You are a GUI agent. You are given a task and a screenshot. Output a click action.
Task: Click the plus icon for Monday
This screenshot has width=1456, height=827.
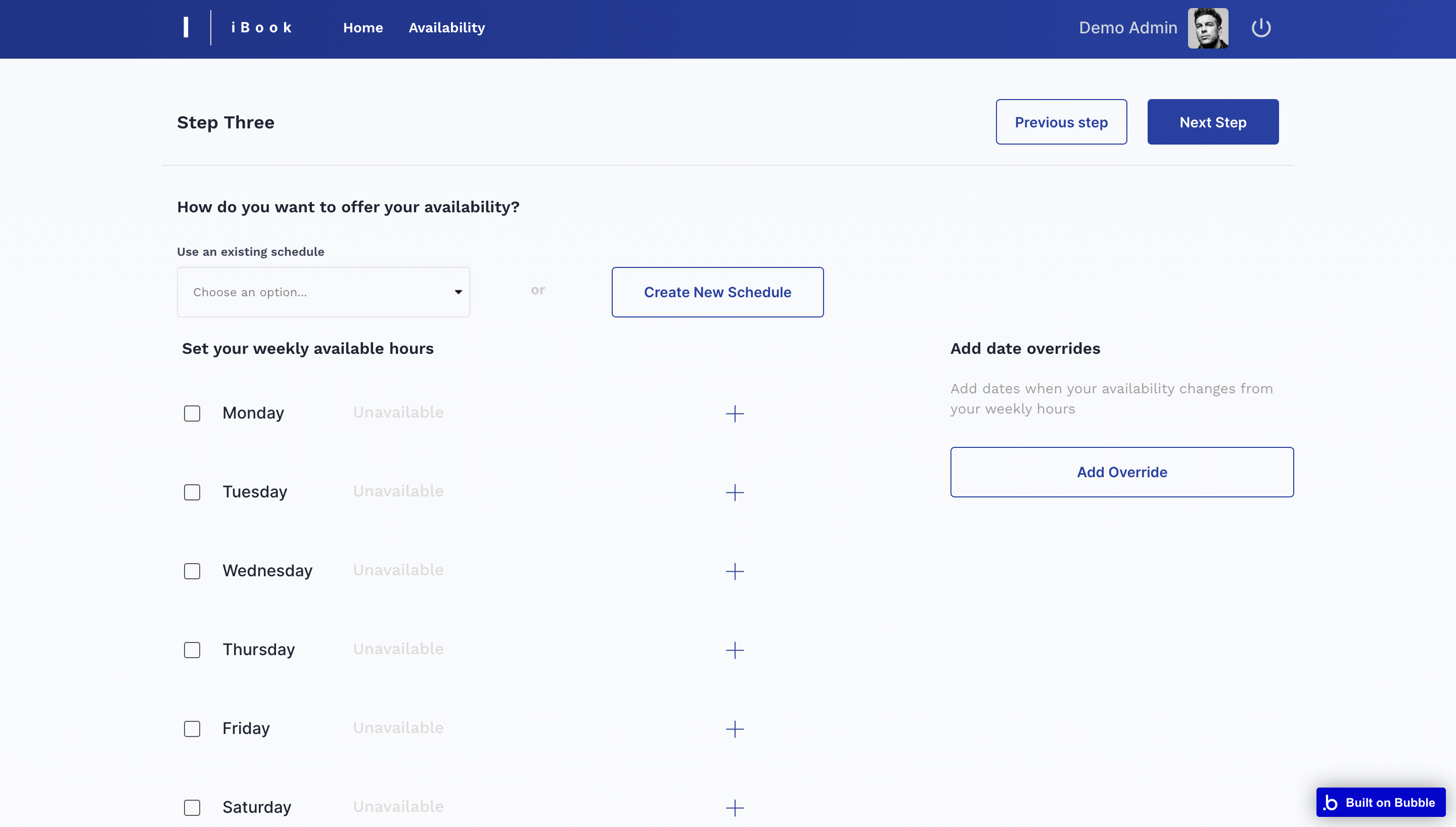[734, 413]
